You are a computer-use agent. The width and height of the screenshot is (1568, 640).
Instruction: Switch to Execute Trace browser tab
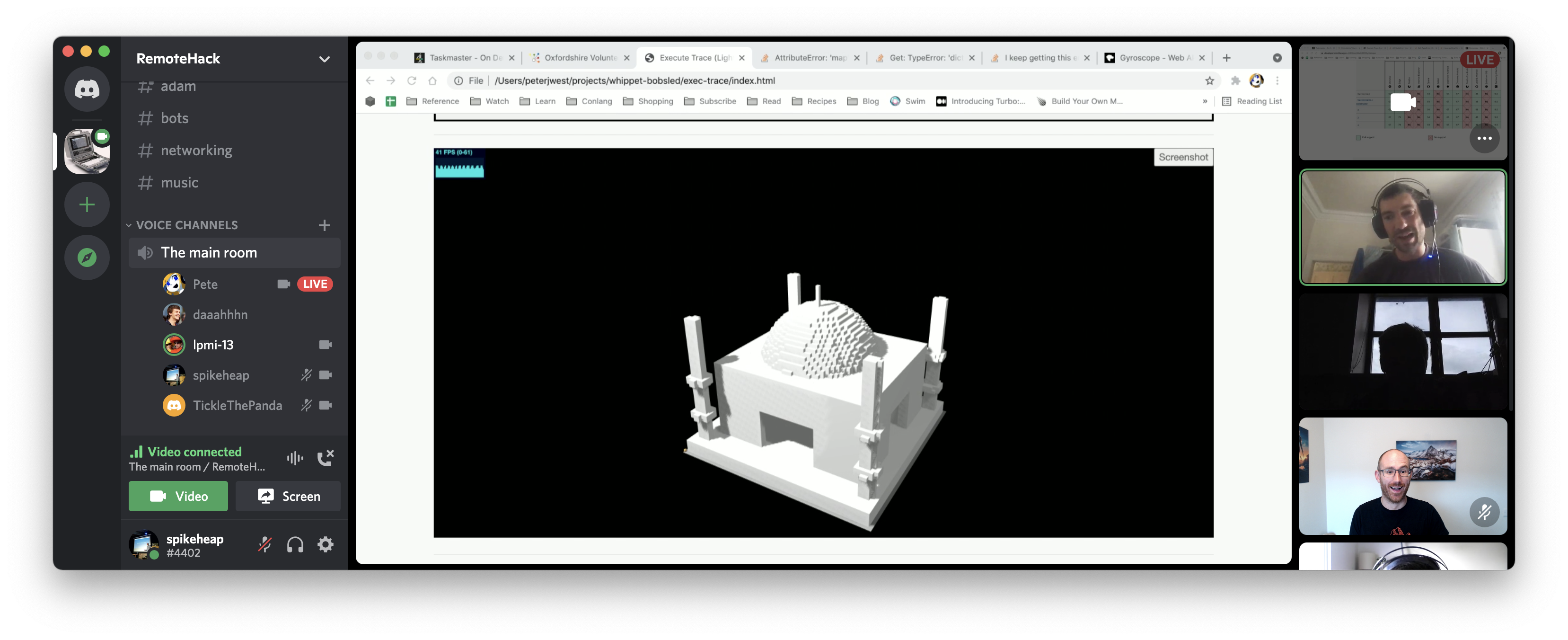click(x=695, y=58)
